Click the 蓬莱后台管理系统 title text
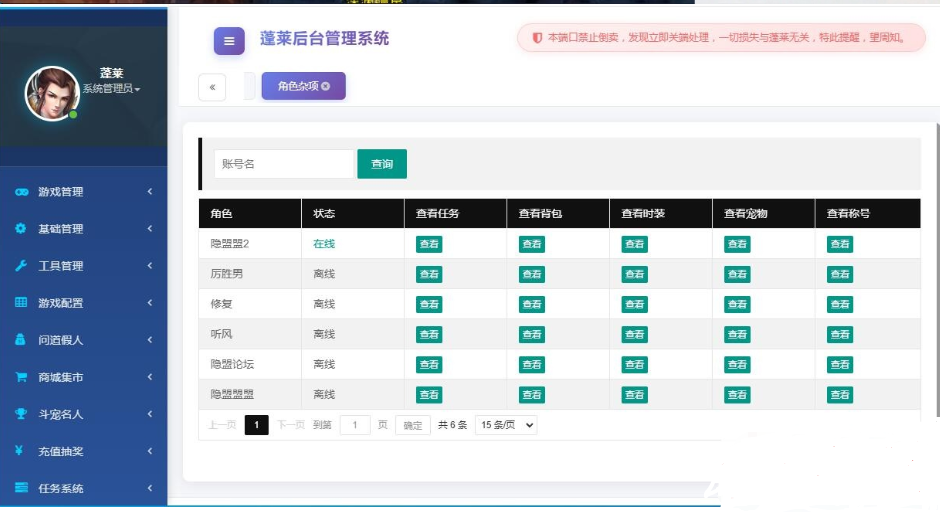940x512 pixels. tap(324, 38)
